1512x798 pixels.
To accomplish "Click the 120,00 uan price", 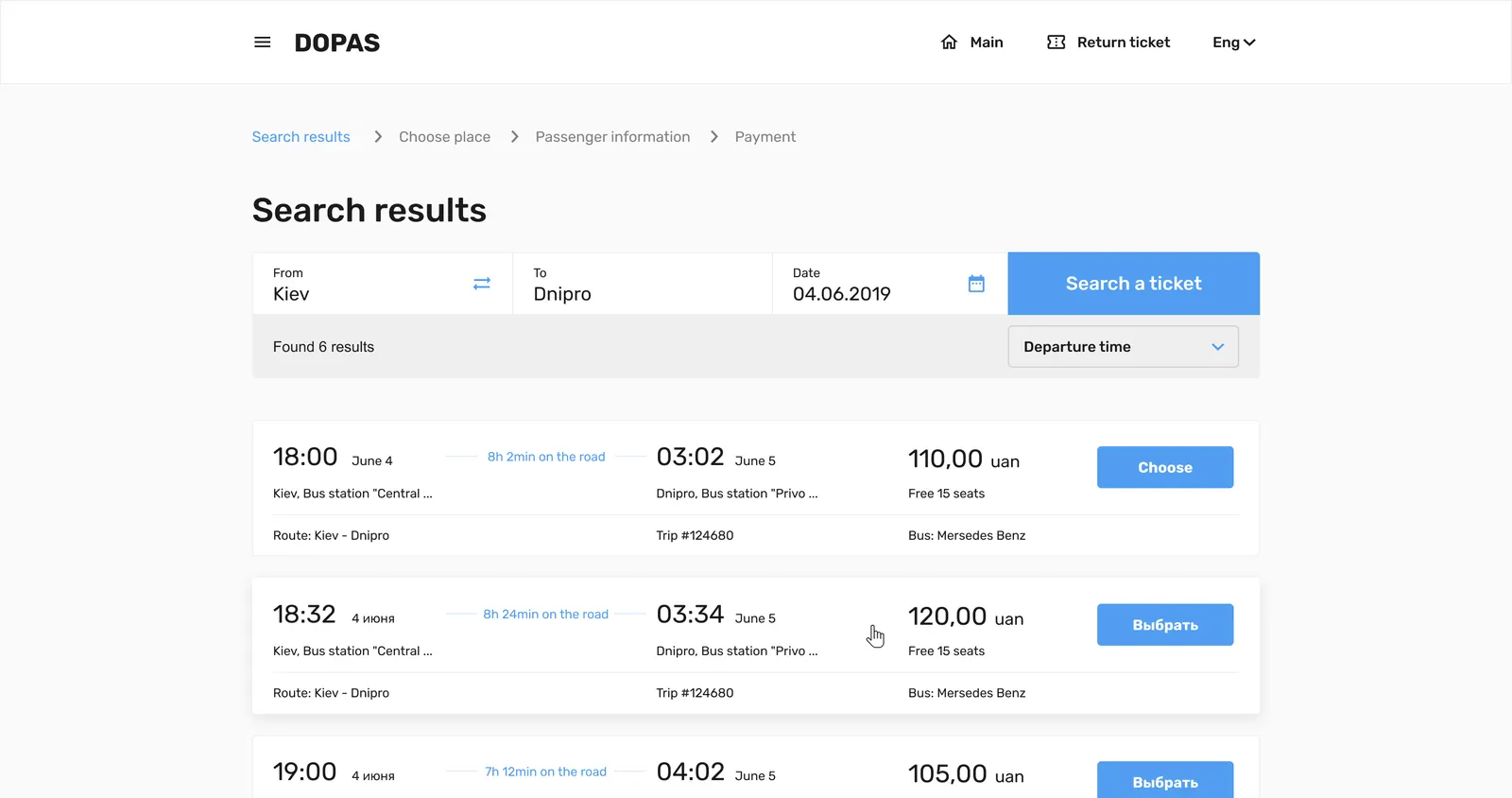I will [x=966, y=617].
